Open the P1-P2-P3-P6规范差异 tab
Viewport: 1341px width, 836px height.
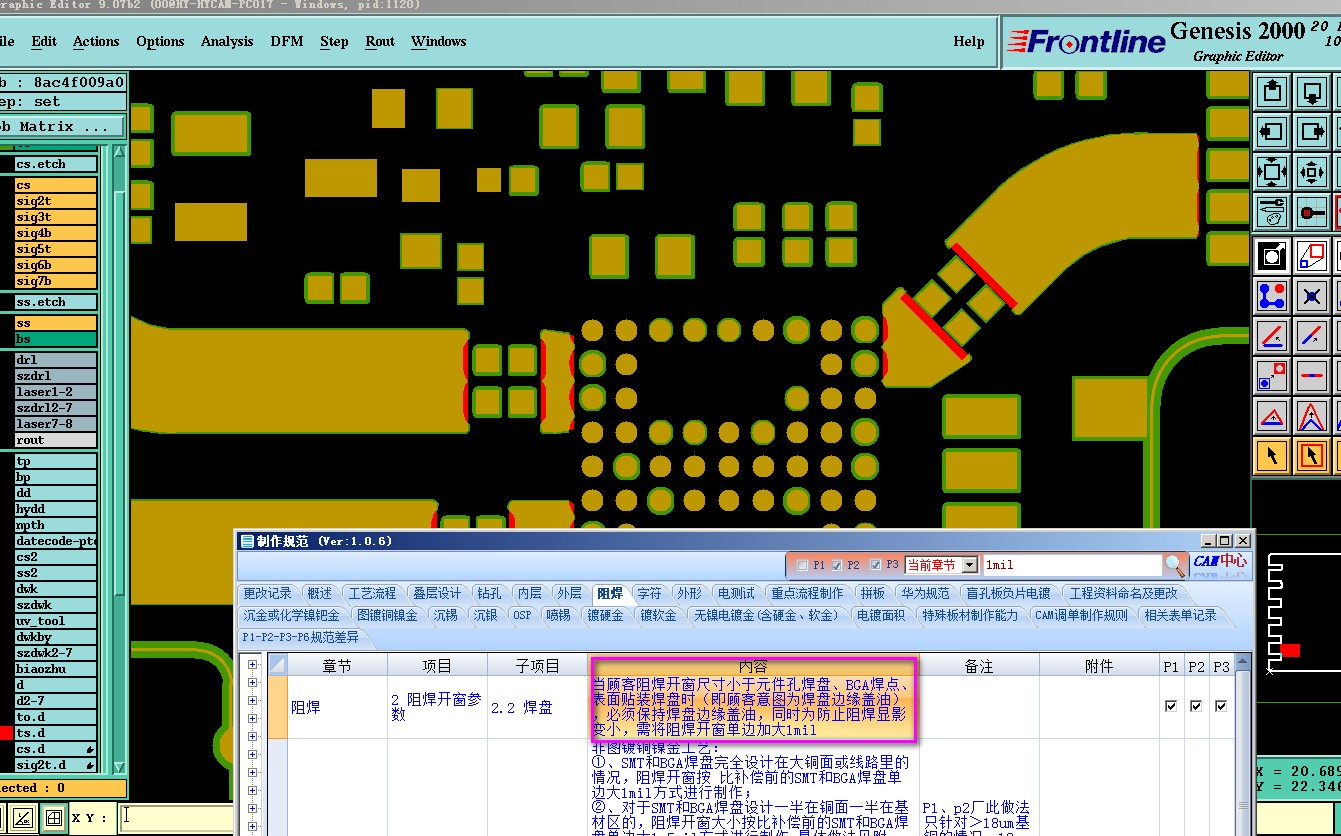pos(299,637)
